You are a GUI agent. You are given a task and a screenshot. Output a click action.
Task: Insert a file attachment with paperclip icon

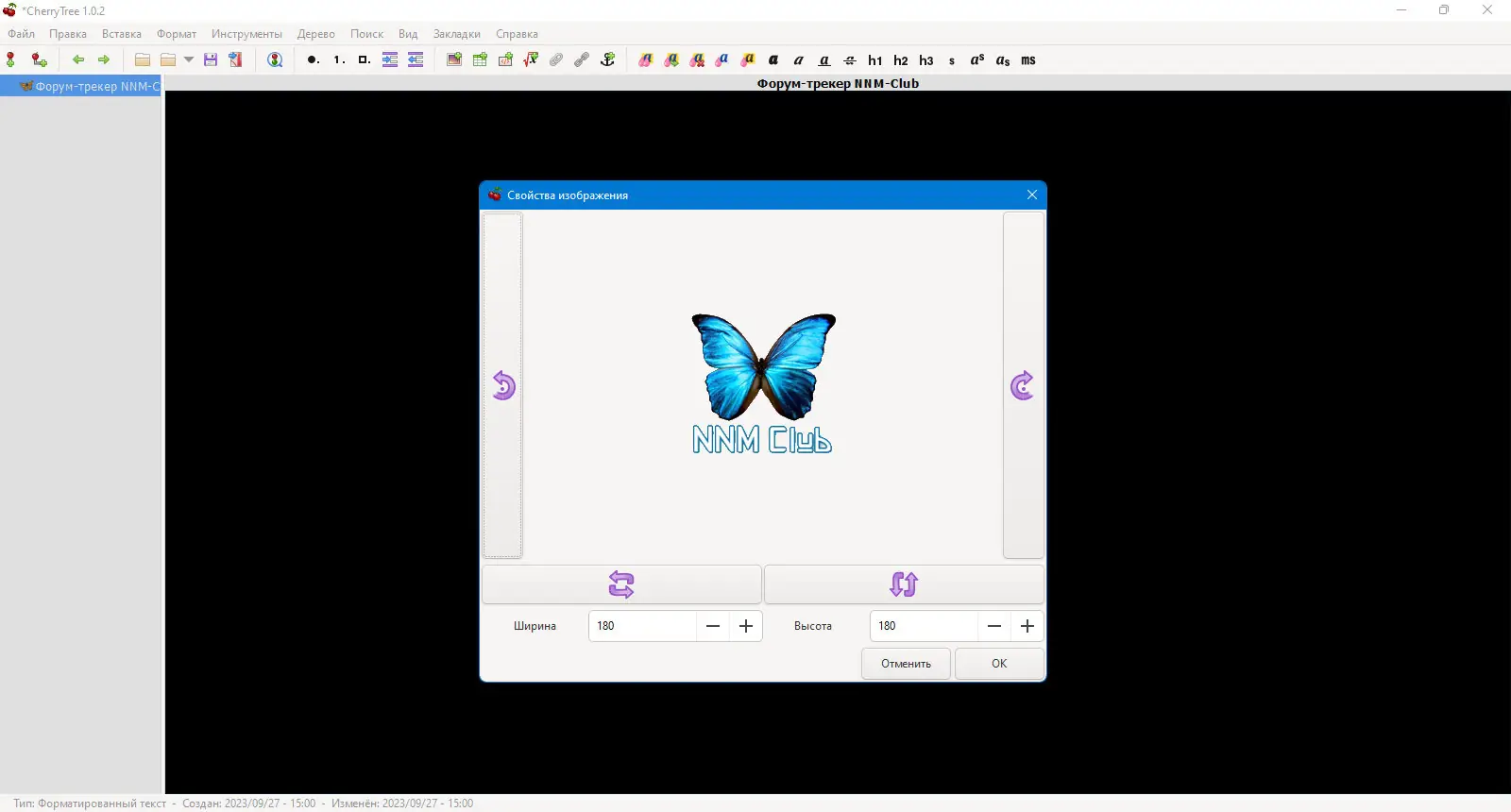(x=556, y=59)
